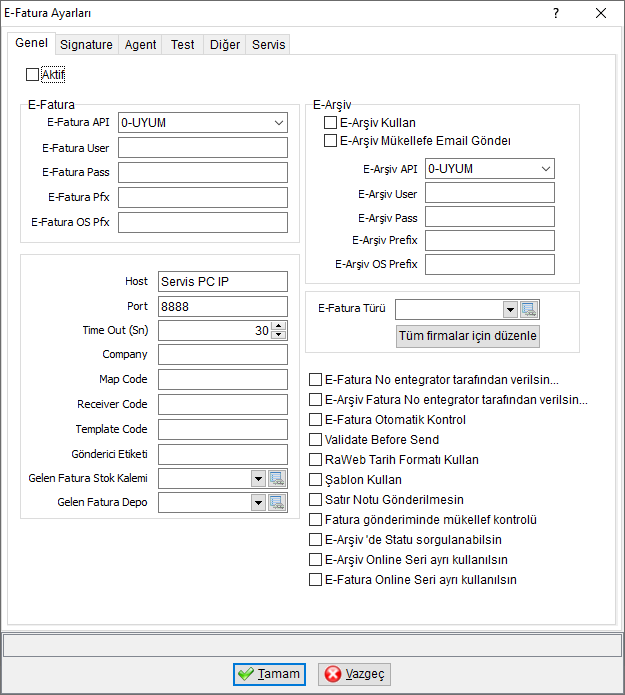Open the Servis tab

click(269, 45)
